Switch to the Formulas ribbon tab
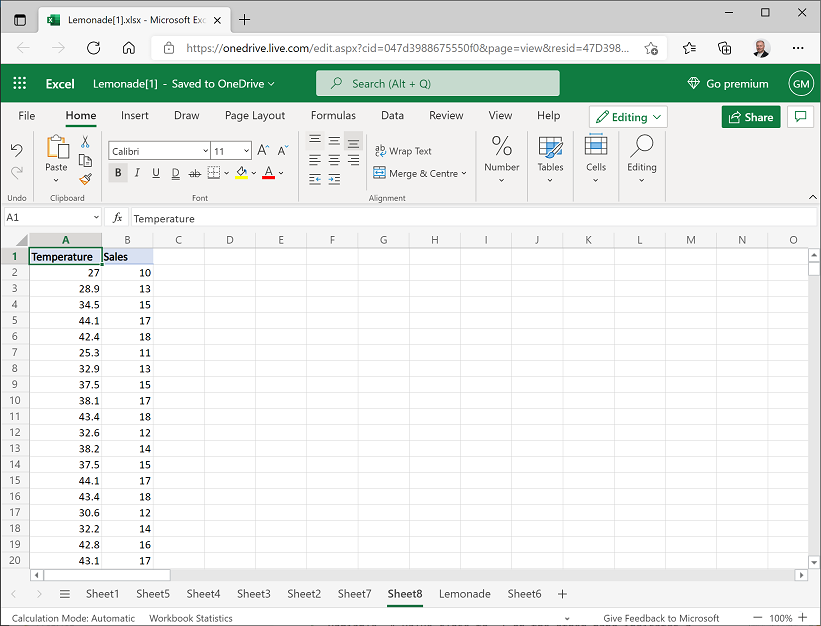This screenshot has width=821, height=626. point(333,115)
